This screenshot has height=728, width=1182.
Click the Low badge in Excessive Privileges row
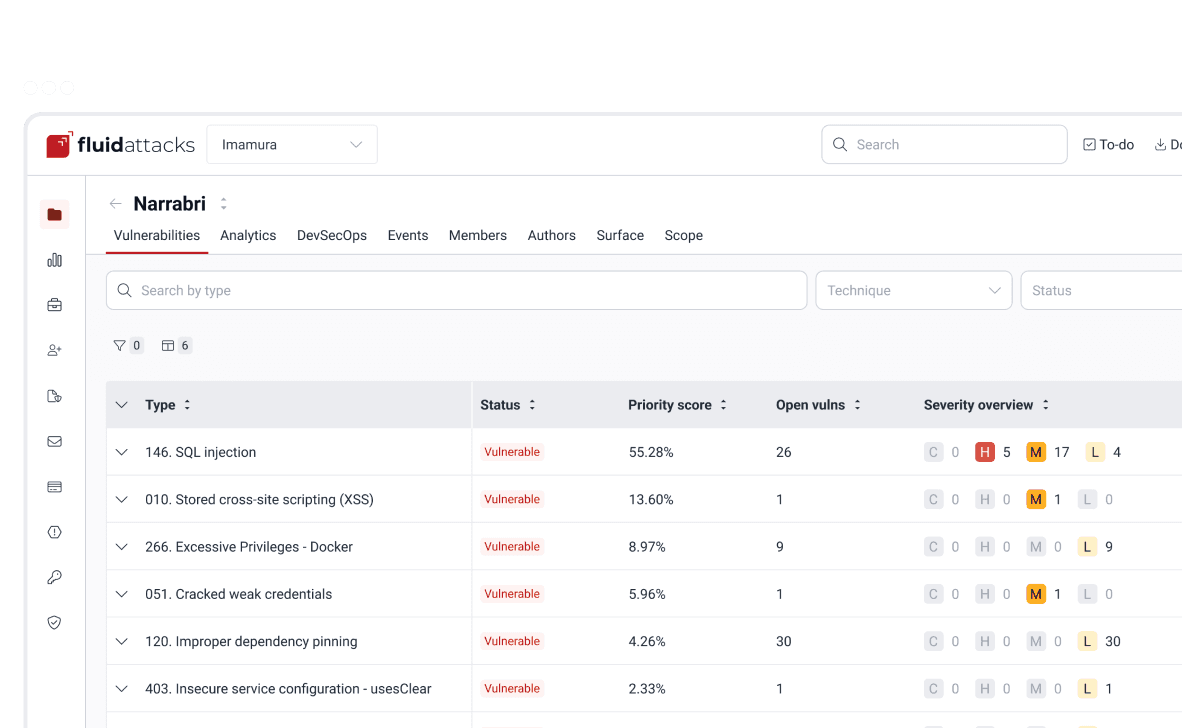click(x=1086, y=546)
